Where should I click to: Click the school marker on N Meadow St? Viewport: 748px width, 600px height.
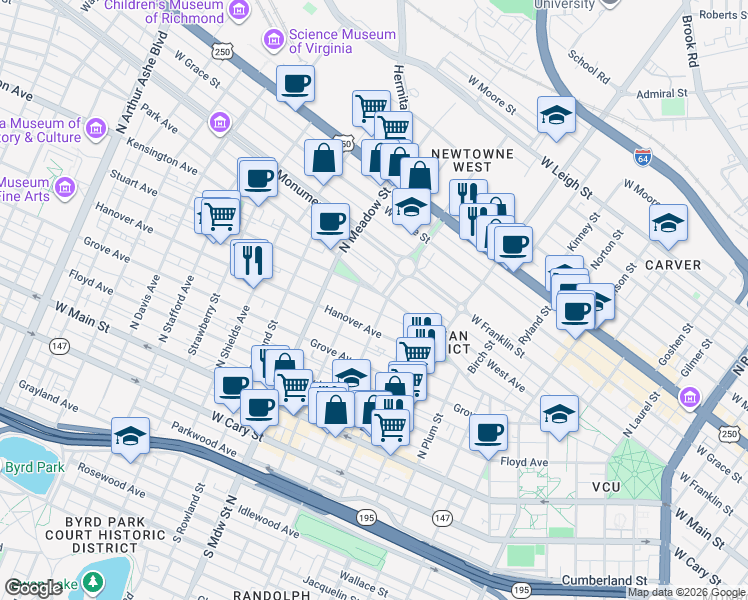click(x=411, y=207)
